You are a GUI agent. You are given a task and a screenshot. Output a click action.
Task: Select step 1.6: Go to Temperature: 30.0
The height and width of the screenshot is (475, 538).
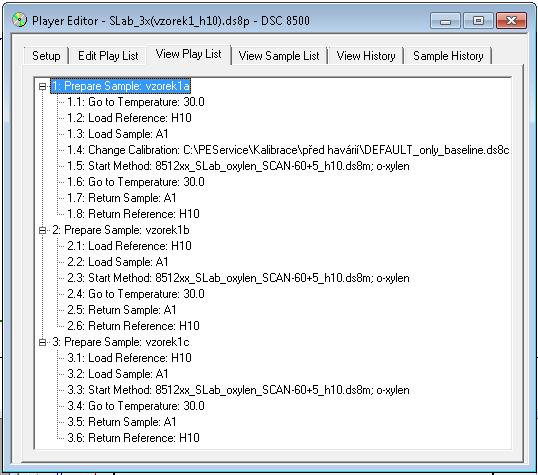click(x=136, y=182)
